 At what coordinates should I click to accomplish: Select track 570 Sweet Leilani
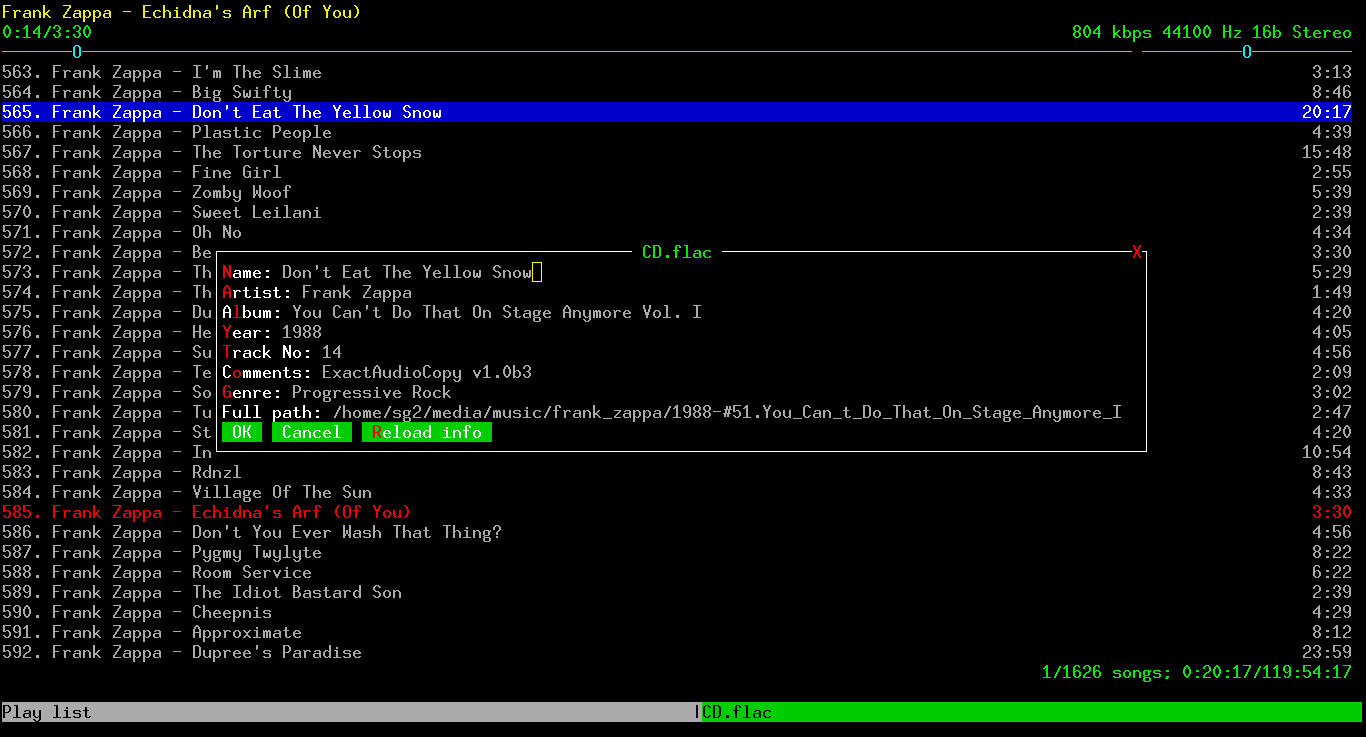point(677,212)
